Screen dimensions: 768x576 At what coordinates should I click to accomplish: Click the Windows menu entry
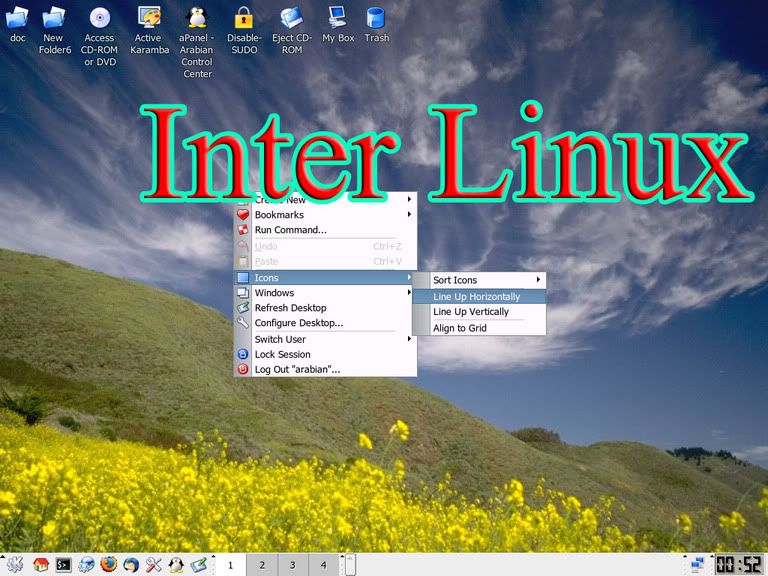pyautogui.click(x=325, y=292)
